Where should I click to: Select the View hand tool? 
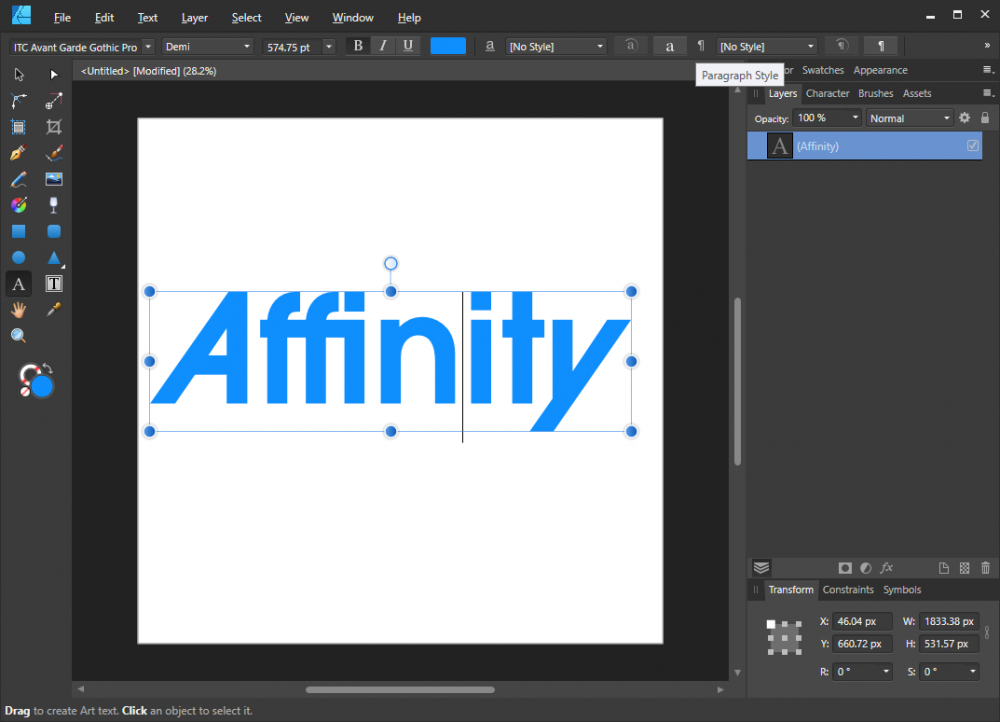coord(18,310)
